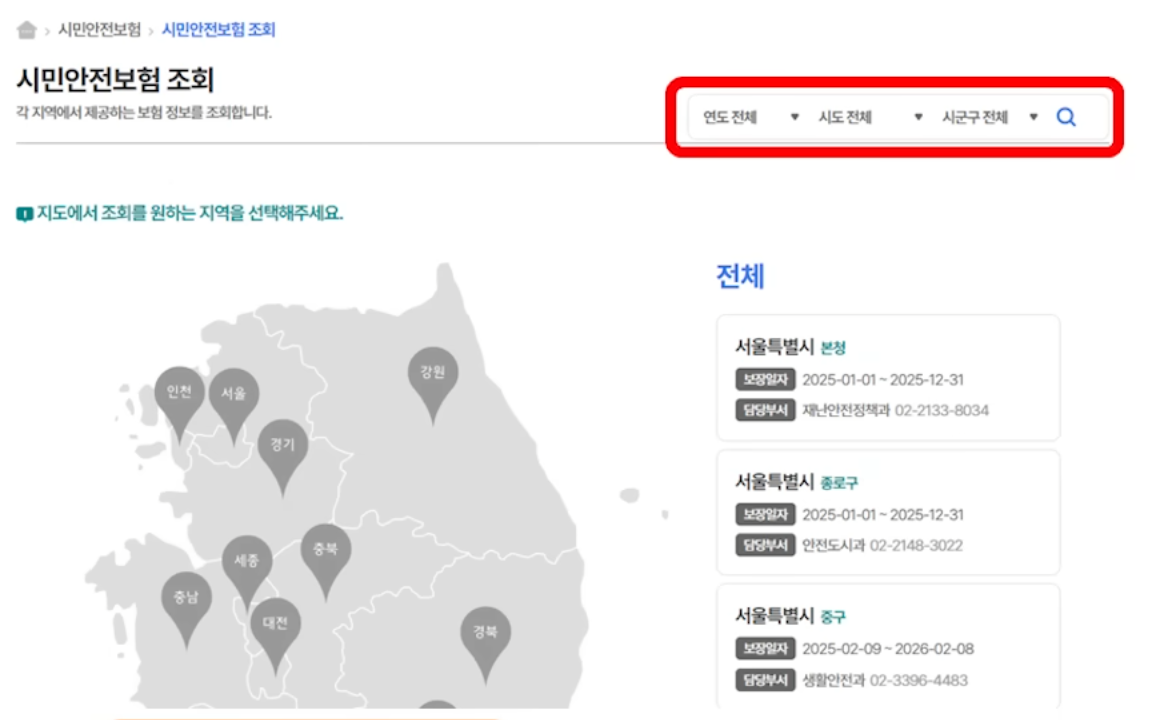
Task: Open the 시민안전보험 조회 breadcrumb link
Action: tap(218, 30)
